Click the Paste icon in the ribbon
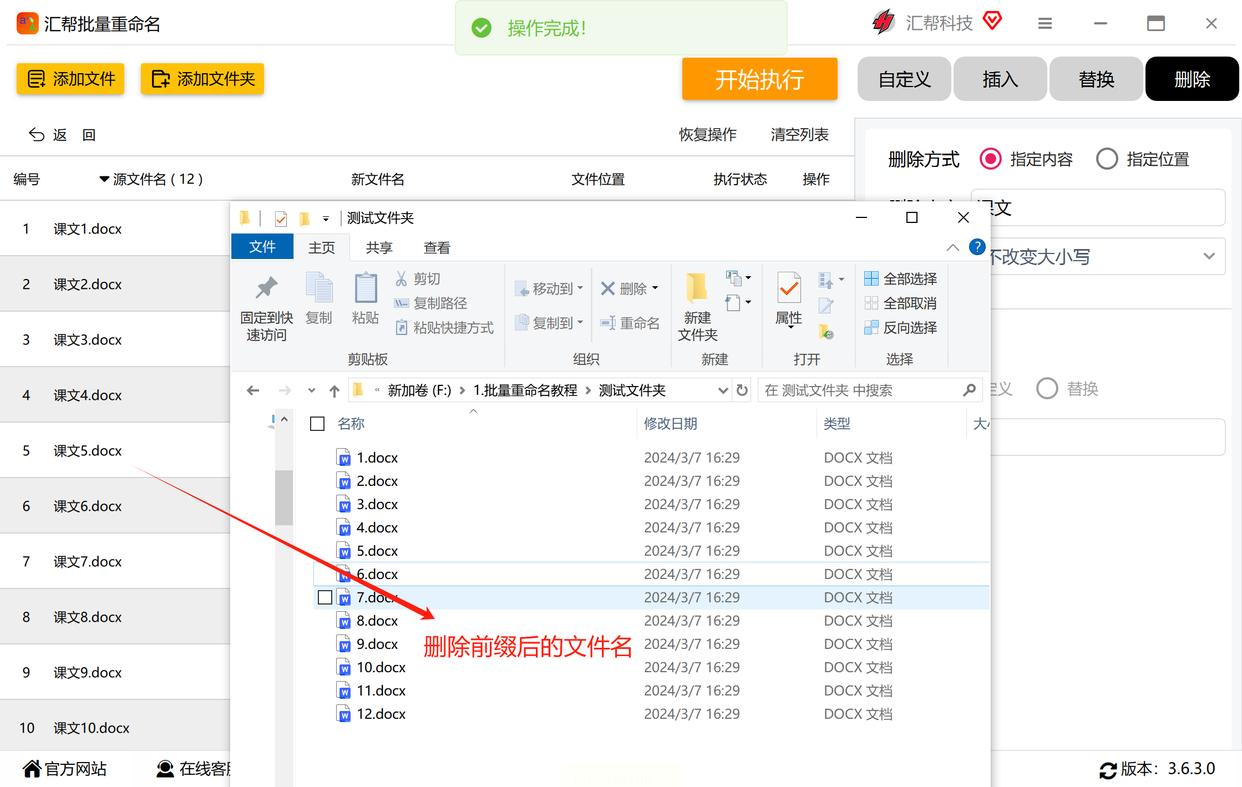This screenshot has height=787, width=1242. click(x=365, y=289)
